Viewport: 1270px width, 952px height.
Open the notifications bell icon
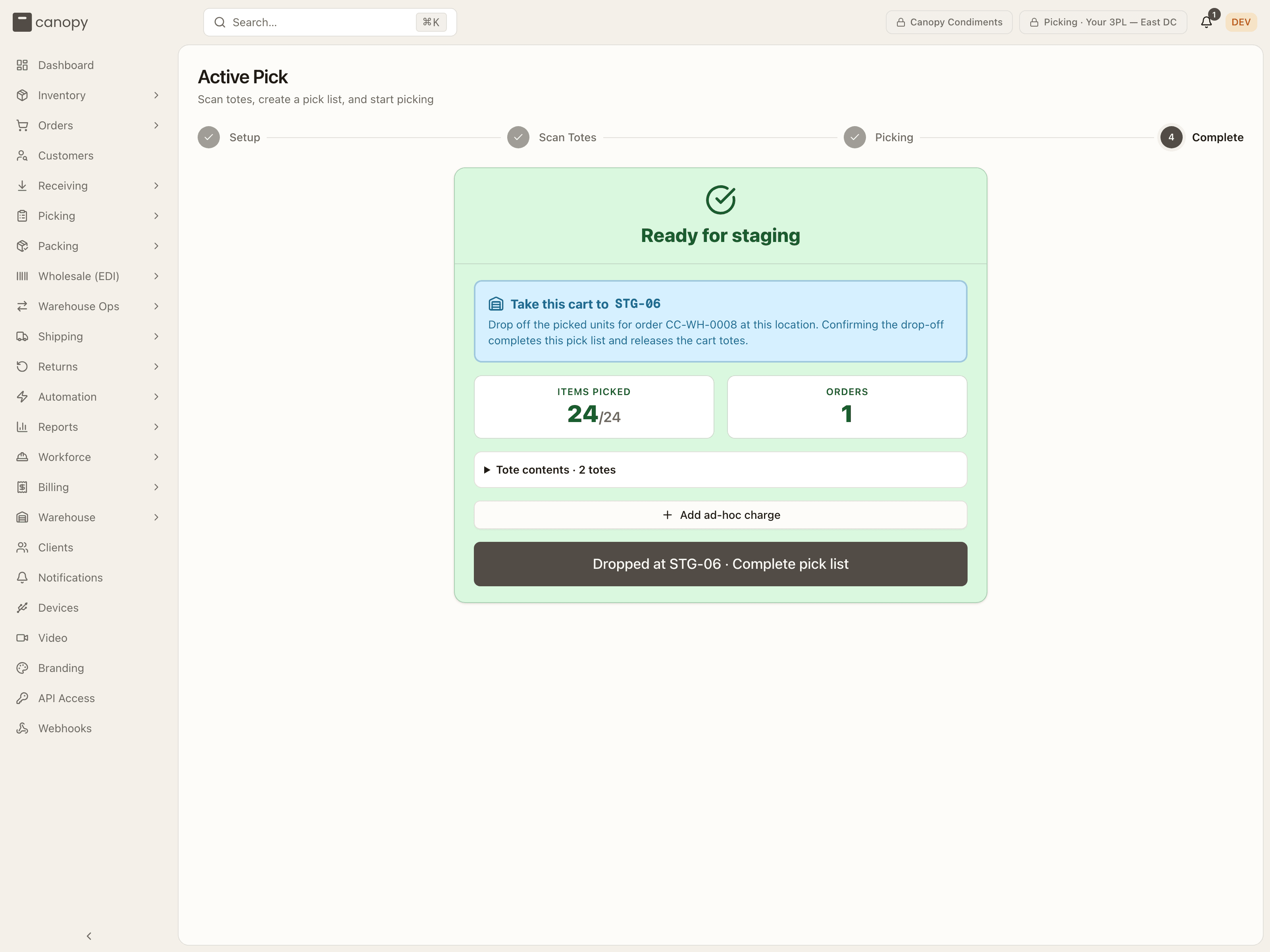pyautogui.click(x=1206, y=22)
